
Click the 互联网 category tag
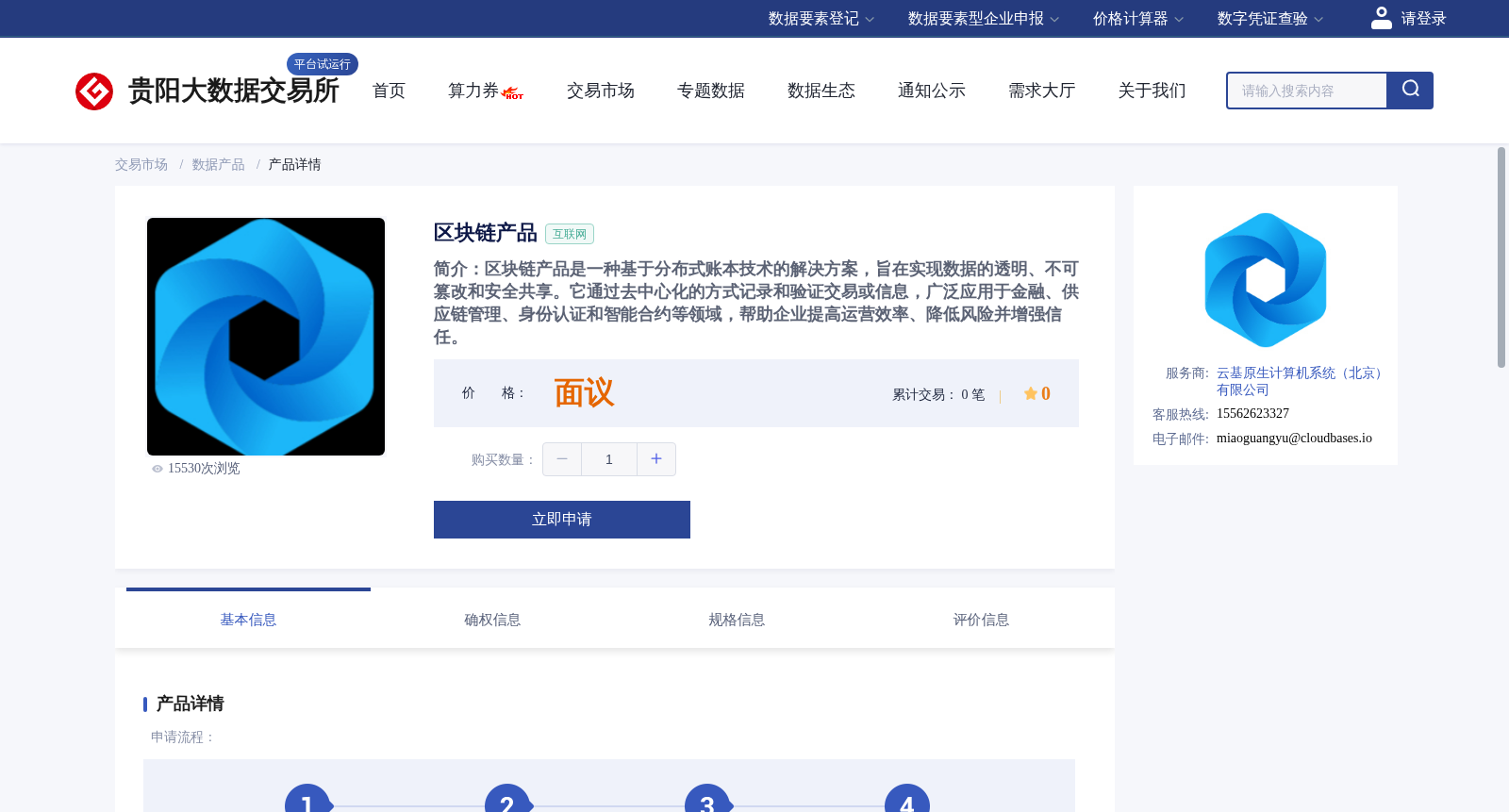point(570,234)
